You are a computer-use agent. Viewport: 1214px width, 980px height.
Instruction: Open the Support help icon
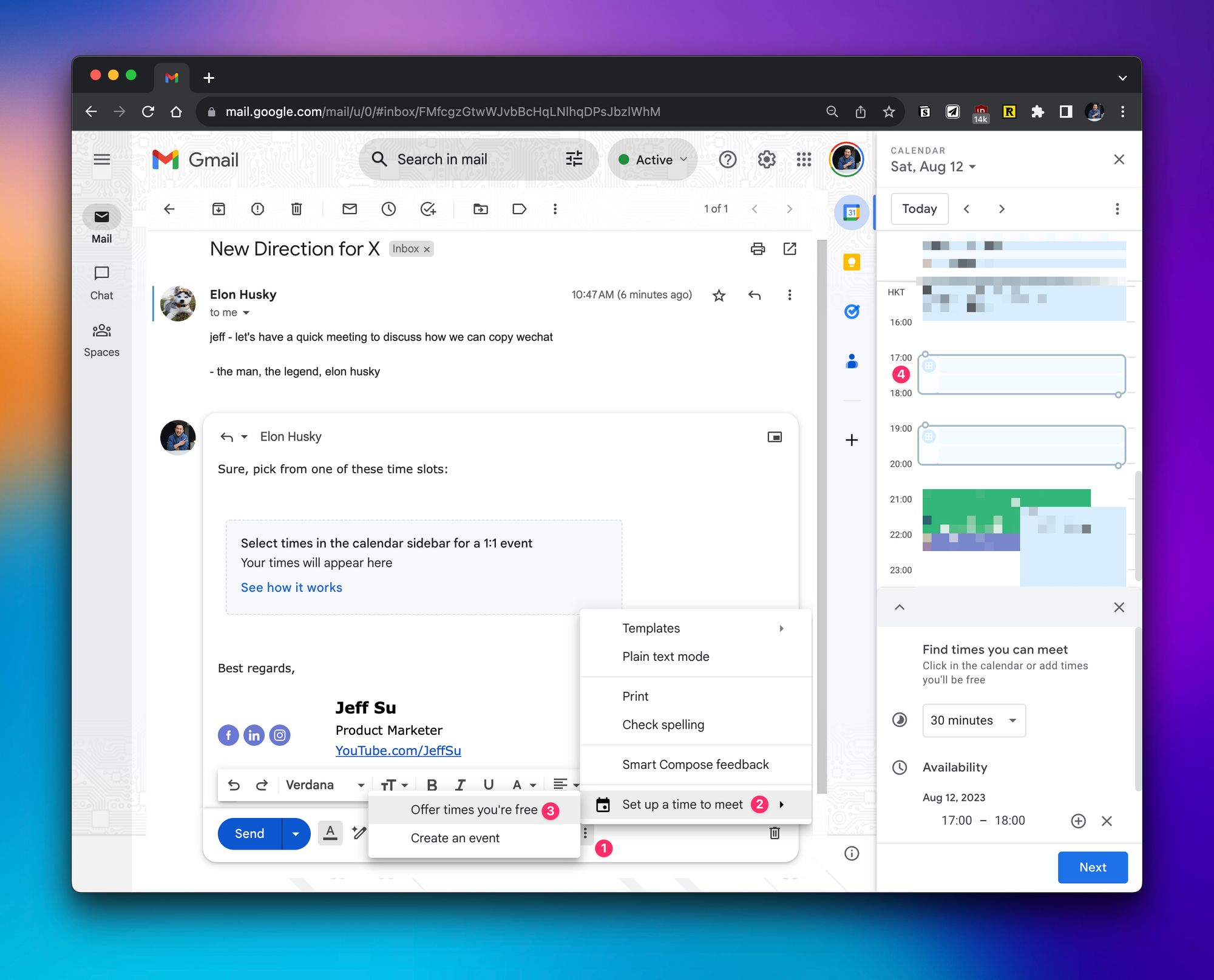[x=728, y=160]
